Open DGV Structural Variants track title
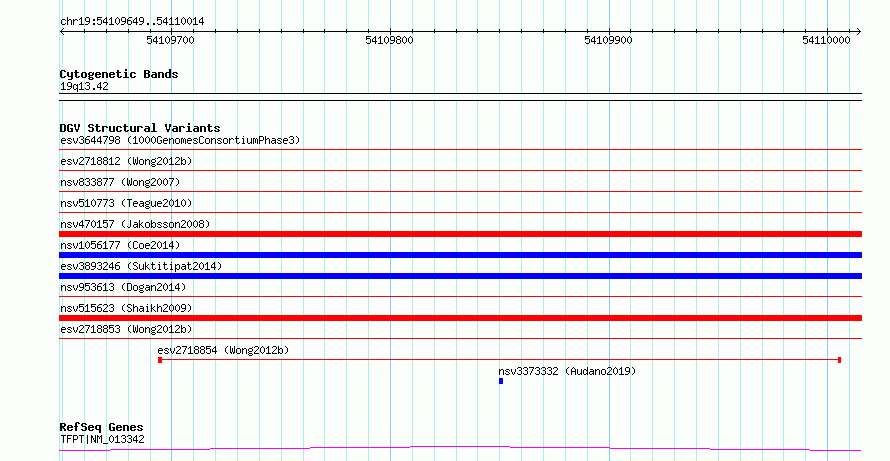Screen dimensions: 890x461 (140, 128)
